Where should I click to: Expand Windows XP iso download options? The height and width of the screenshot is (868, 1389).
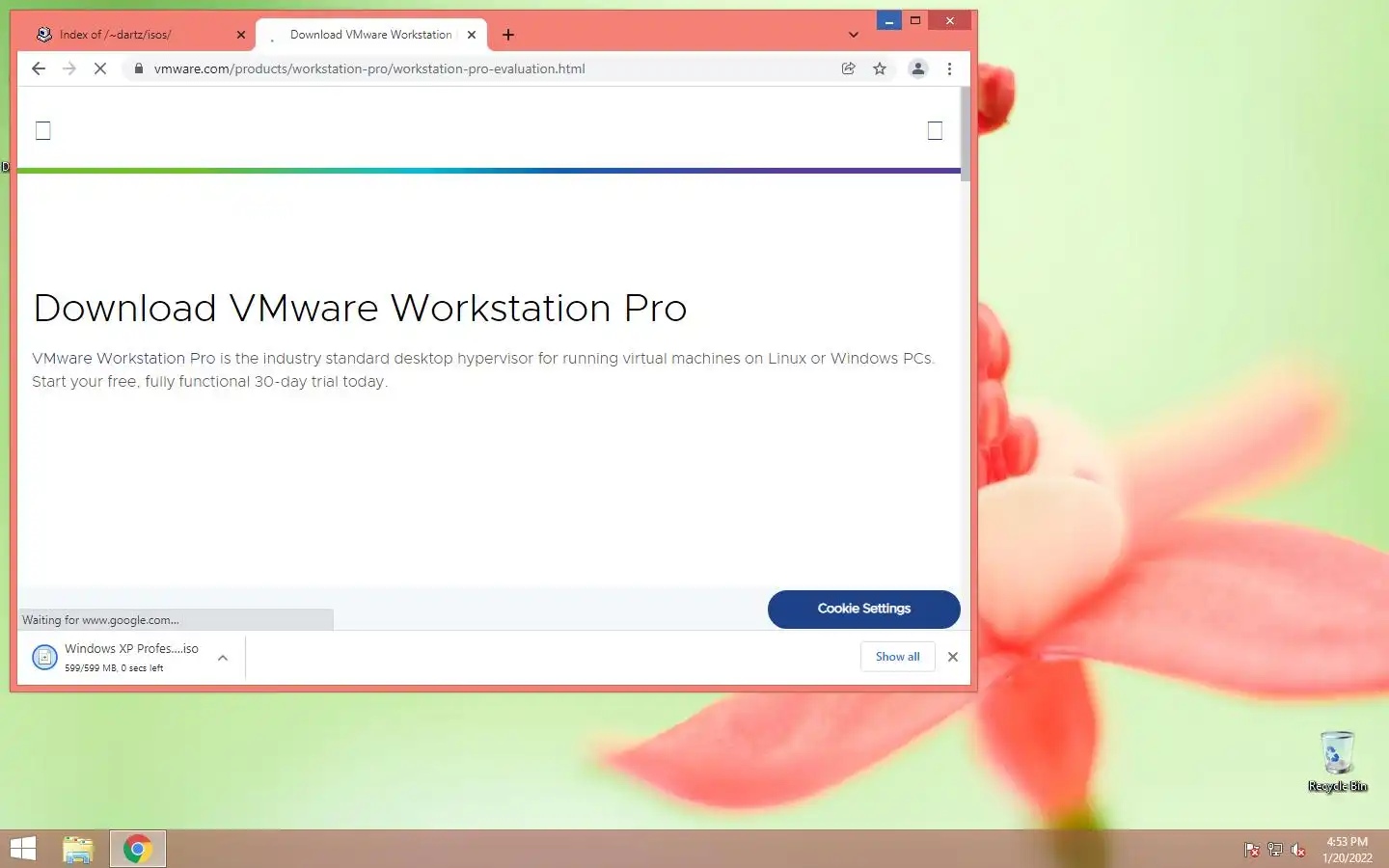223,658
